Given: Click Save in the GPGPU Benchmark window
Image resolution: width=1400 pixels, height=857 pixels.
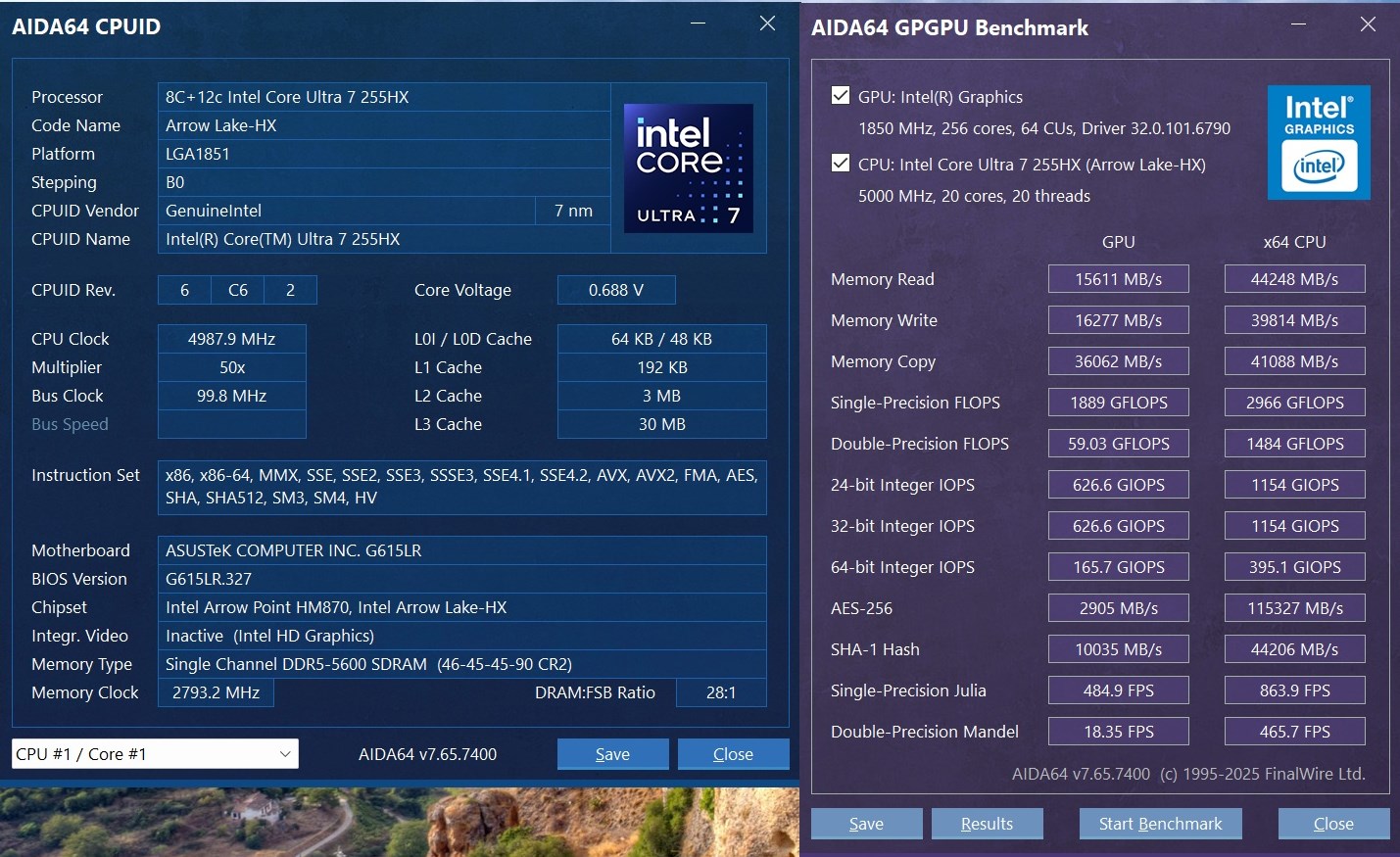Looking at the screenshot, I should (866, 824).
